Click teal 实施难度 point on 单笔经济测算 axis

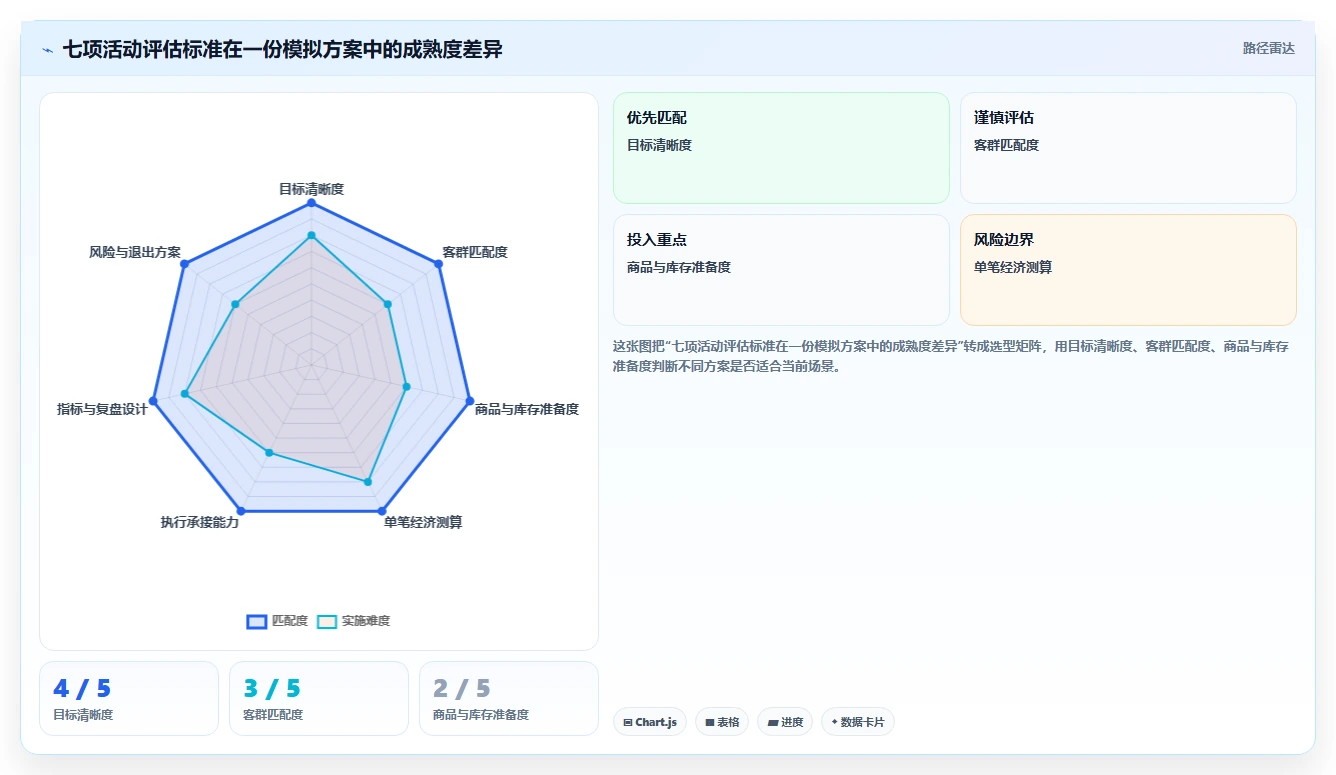(368, 482)
